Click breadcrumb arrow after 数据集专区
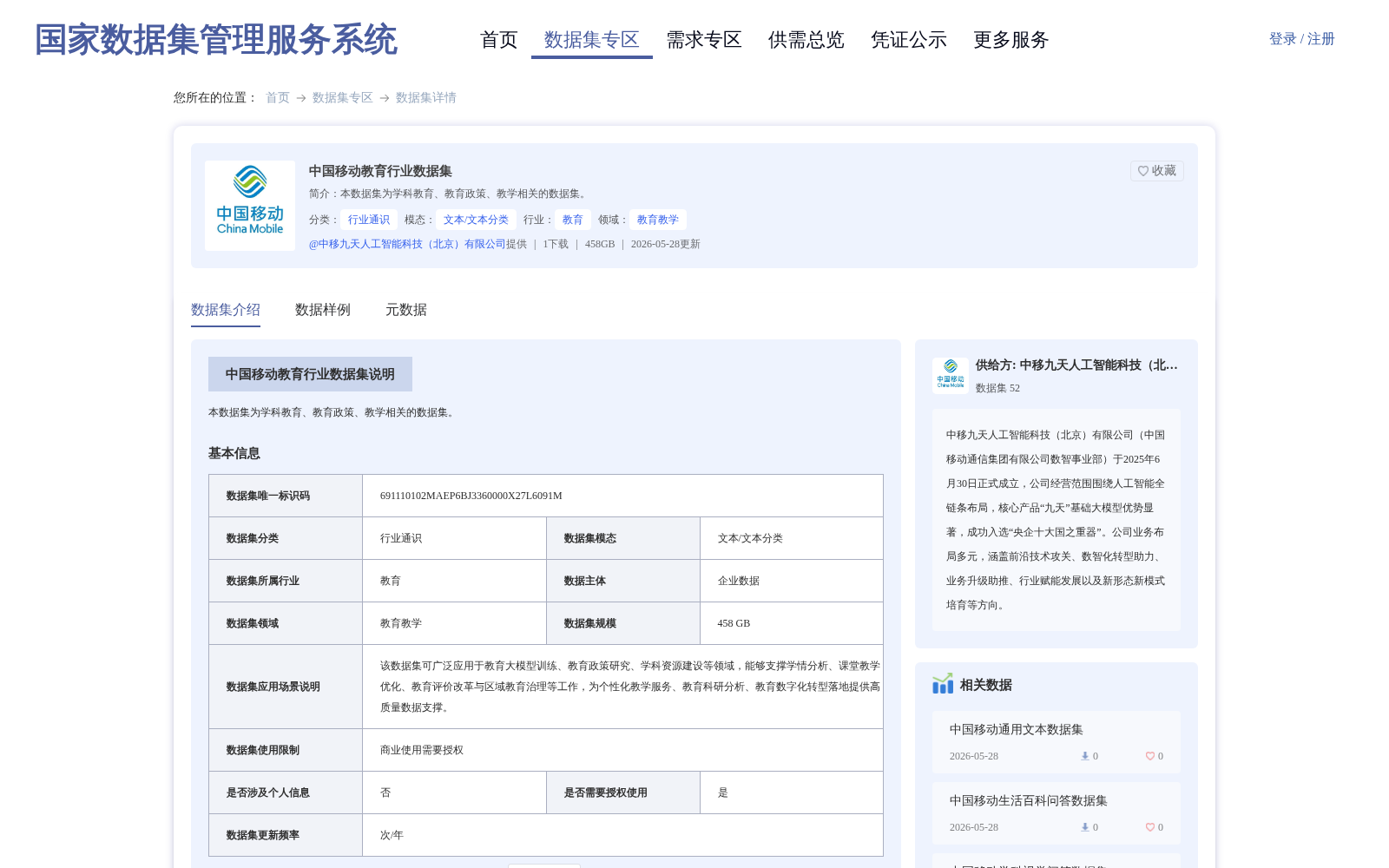 385,98
